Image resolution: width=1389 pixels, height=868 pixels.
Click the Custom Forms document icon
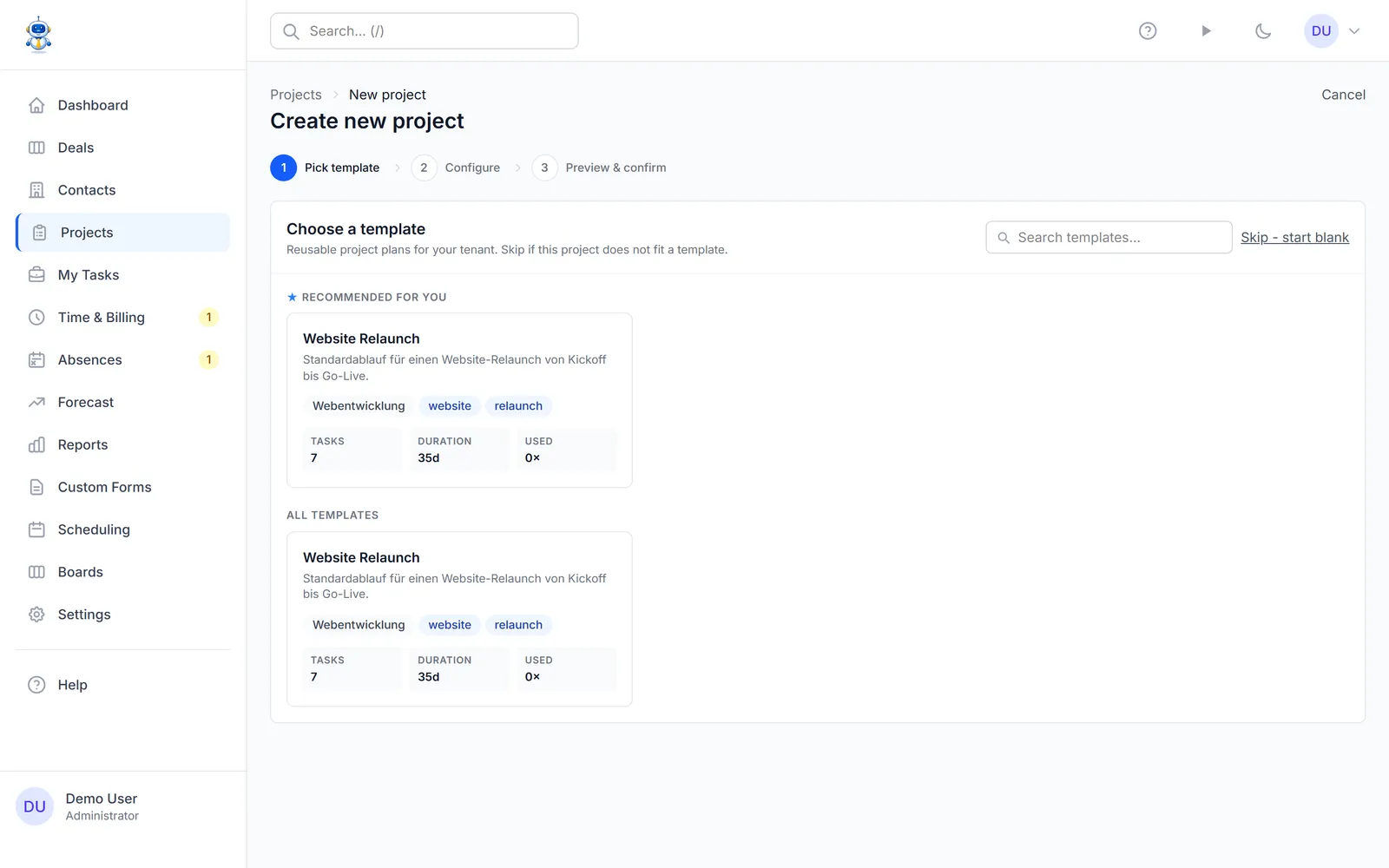(36, 488)
